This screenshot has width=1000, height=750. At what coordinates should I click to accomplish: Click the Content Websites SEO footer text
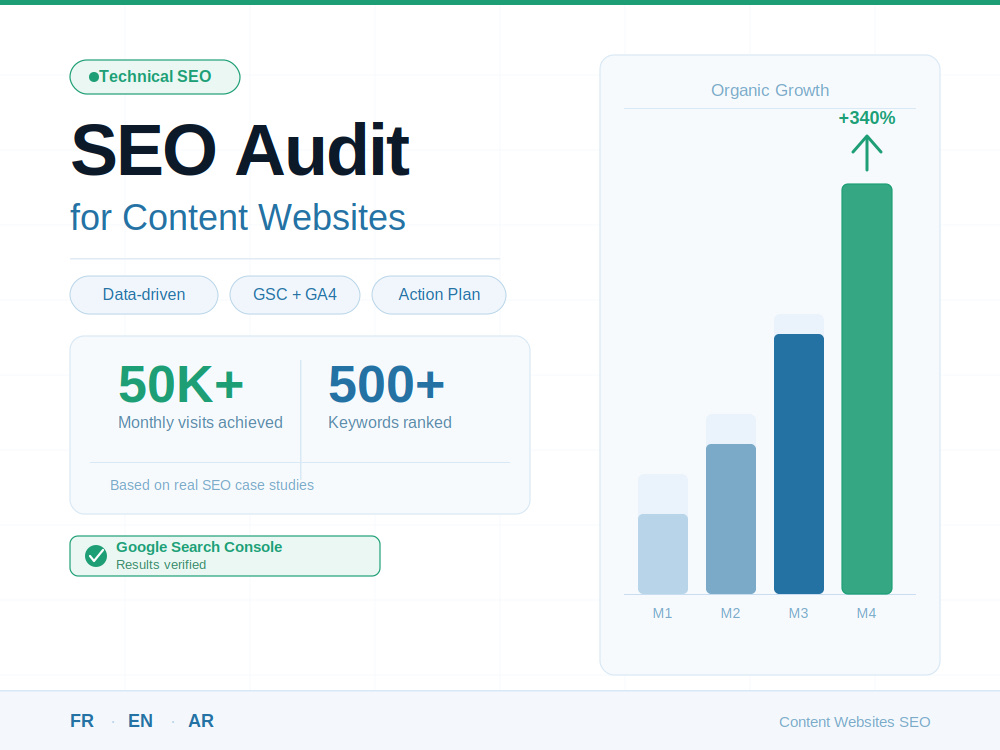pyautogui.click(x=855, y=722)
